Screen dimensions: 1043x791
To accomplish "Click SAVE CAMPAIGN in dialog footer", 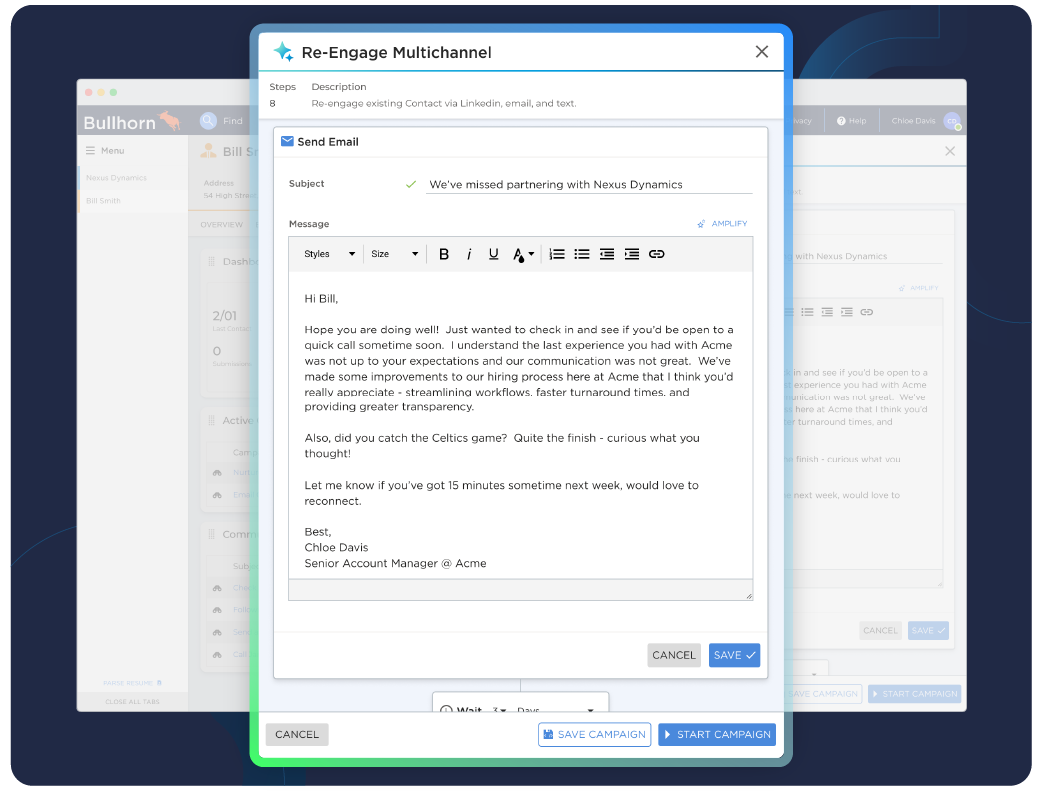I will pos(595,734).
